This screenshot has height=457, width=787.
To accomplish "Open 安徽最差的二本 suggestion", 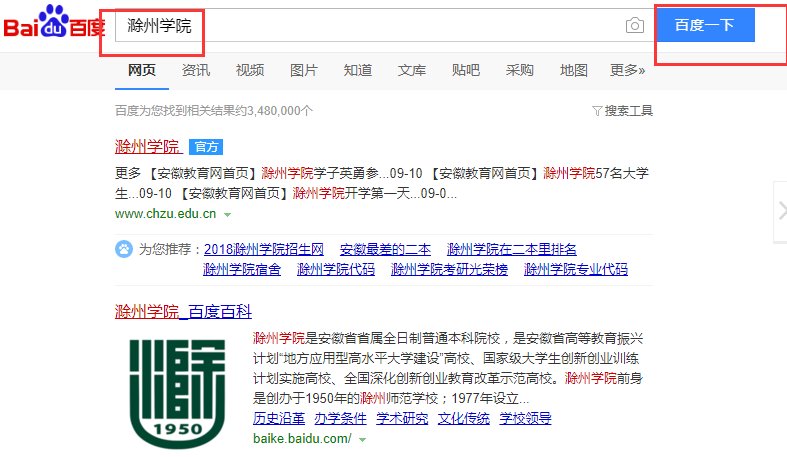I will (385, 249).
